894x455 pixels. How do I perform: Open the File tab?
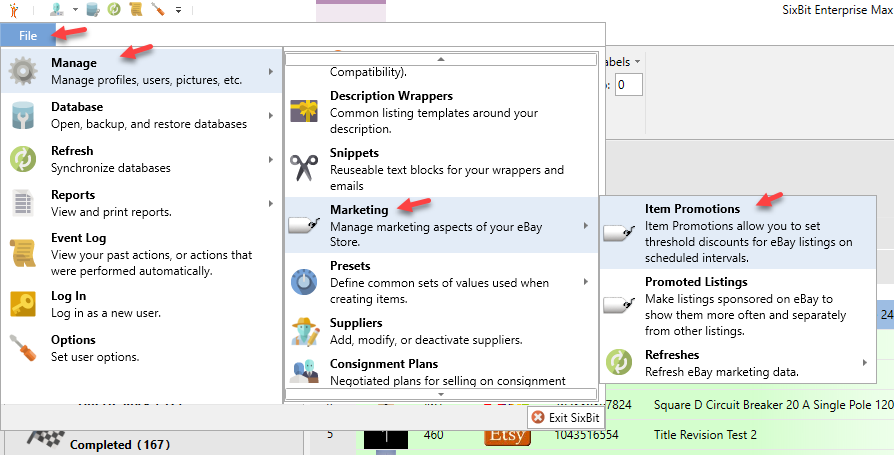pyautogui.click(x=28, y=35)
